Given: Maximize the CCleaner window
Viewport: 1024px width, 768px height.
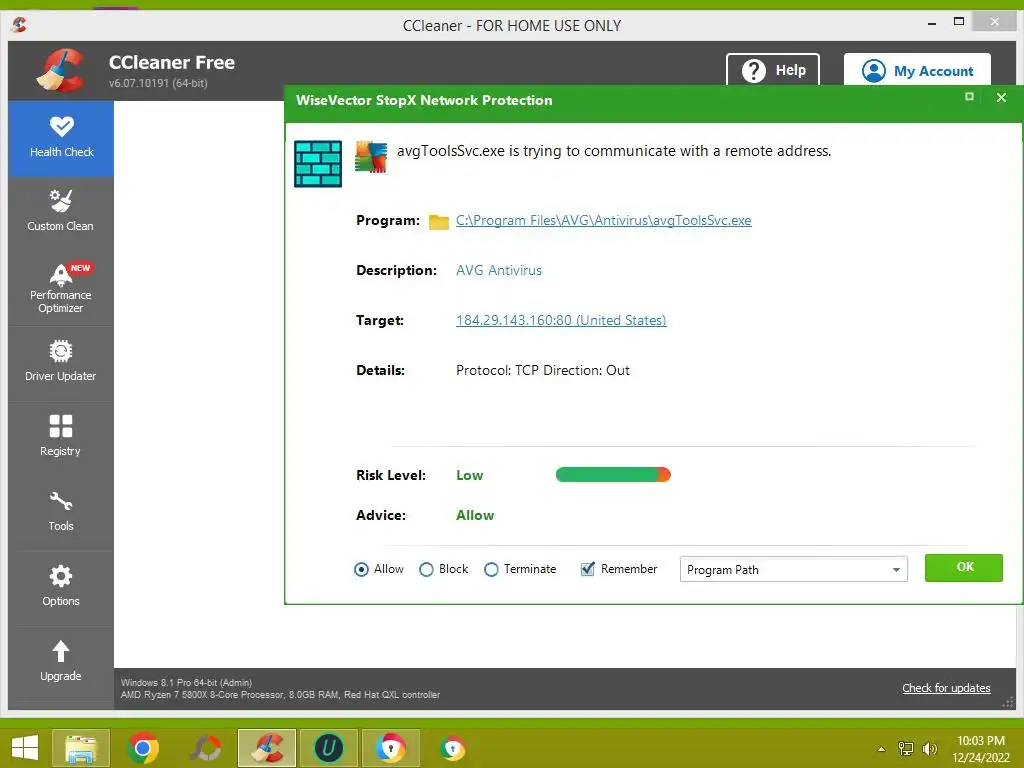Looking at the screenshot, I should [959, 22].
